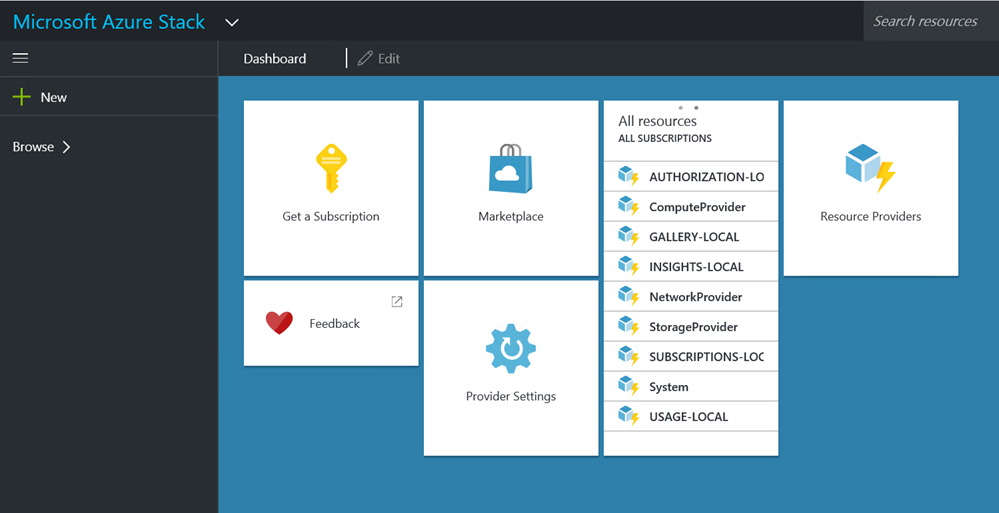Viewport: 999px width, 513px height.
Task: Select the Dashboard tab
Action: (275, 59)
